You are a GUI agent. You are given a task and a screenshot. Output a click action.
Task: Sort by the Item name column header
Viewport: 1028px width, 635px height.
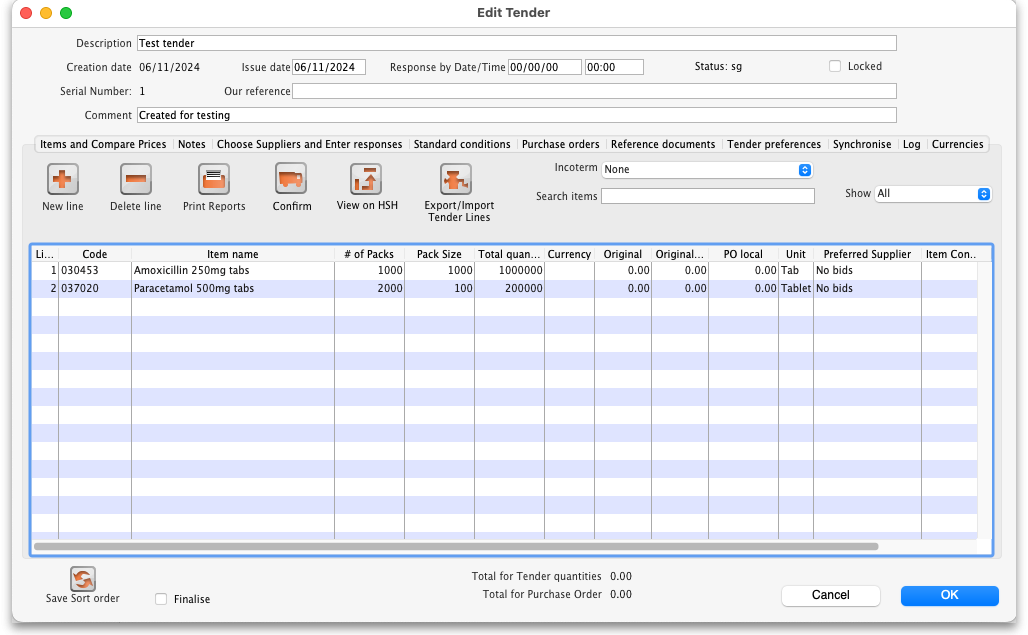pos(232,255)
